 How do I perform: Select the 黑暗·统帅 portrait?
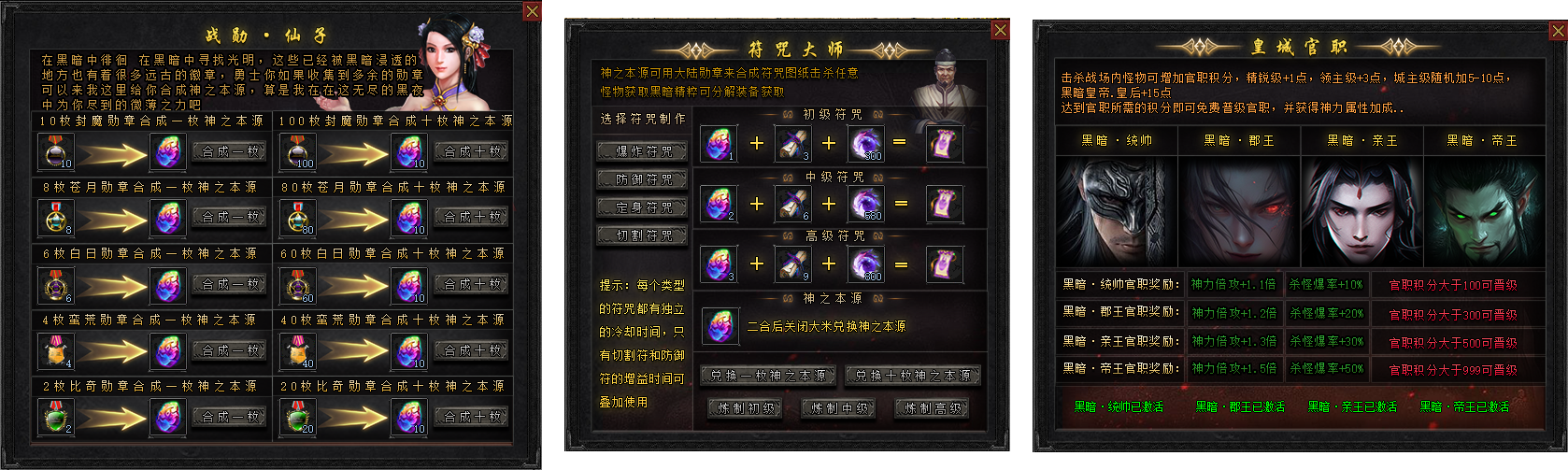[x=1117, y=212]
